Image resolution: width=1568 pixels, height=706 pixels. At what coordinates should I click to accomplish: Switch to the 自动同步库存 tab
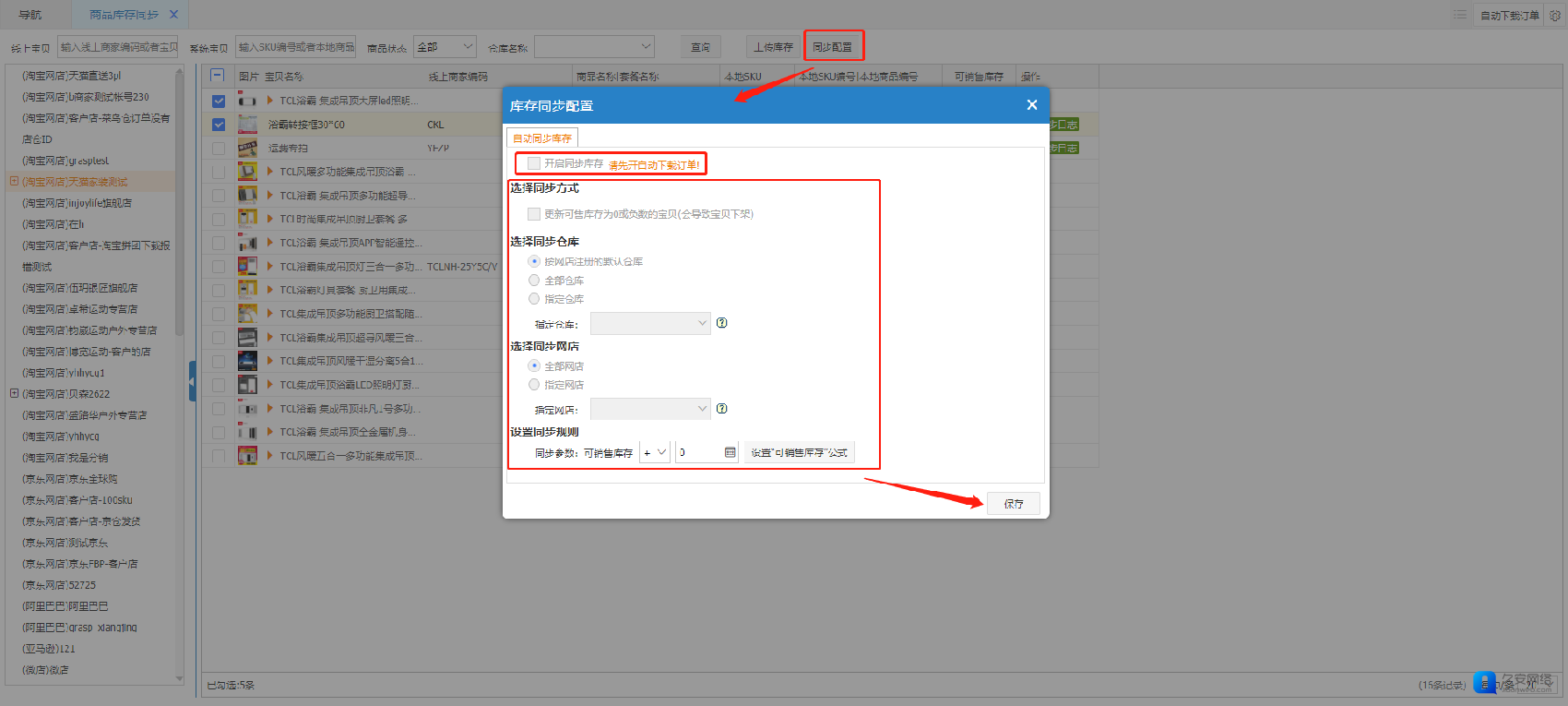click(x=542, y=138)
